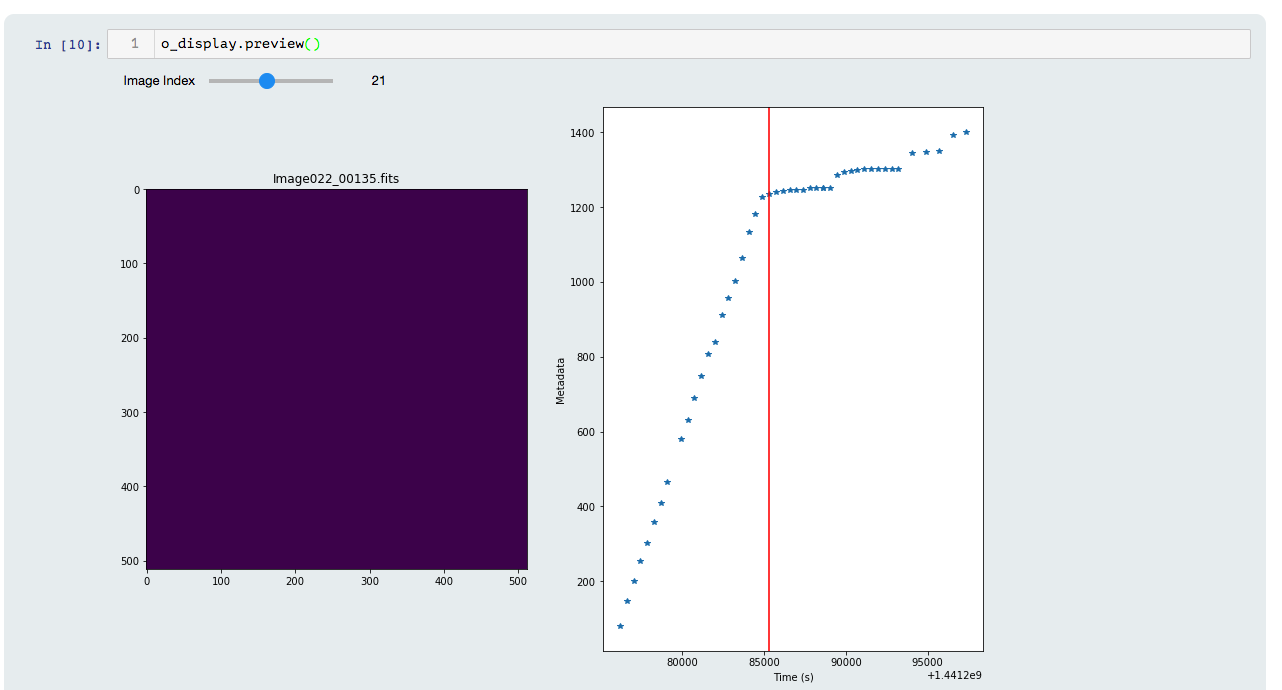Click the 1000 tick label on Metadata axis
This screenshot has width=1282, height=690.
[584, 283]
